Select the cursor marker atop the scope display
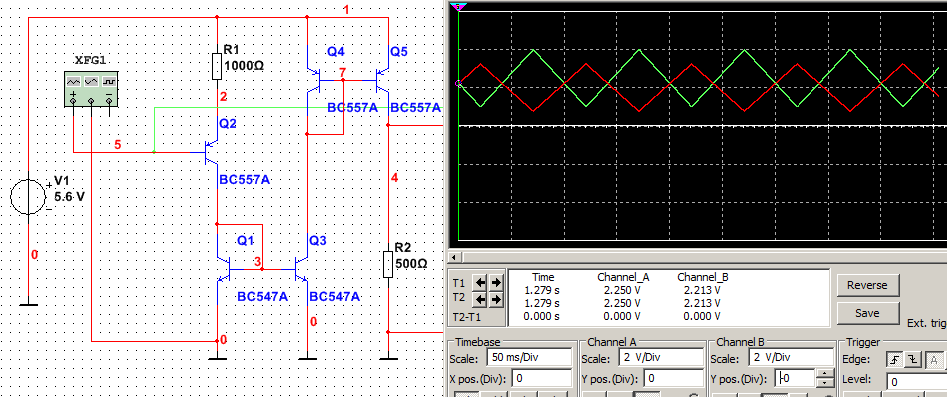The width and height of the screenshot is (948, 397). (x=459, y=7)
